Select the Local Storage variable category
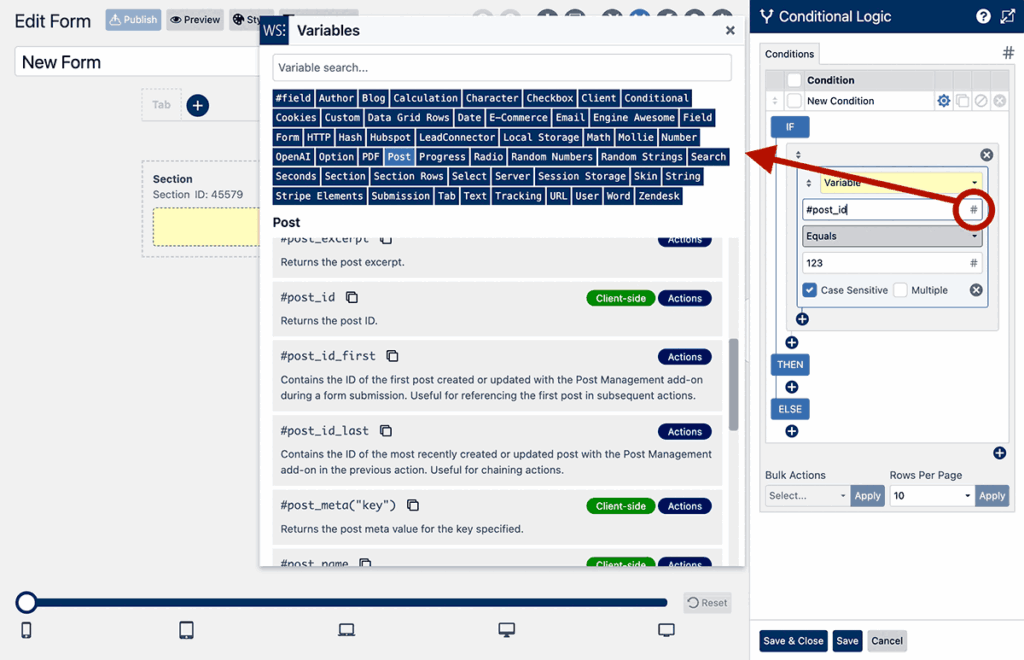Image resolution: width=1024 pixels, height=660 pixels. [541, 137]
